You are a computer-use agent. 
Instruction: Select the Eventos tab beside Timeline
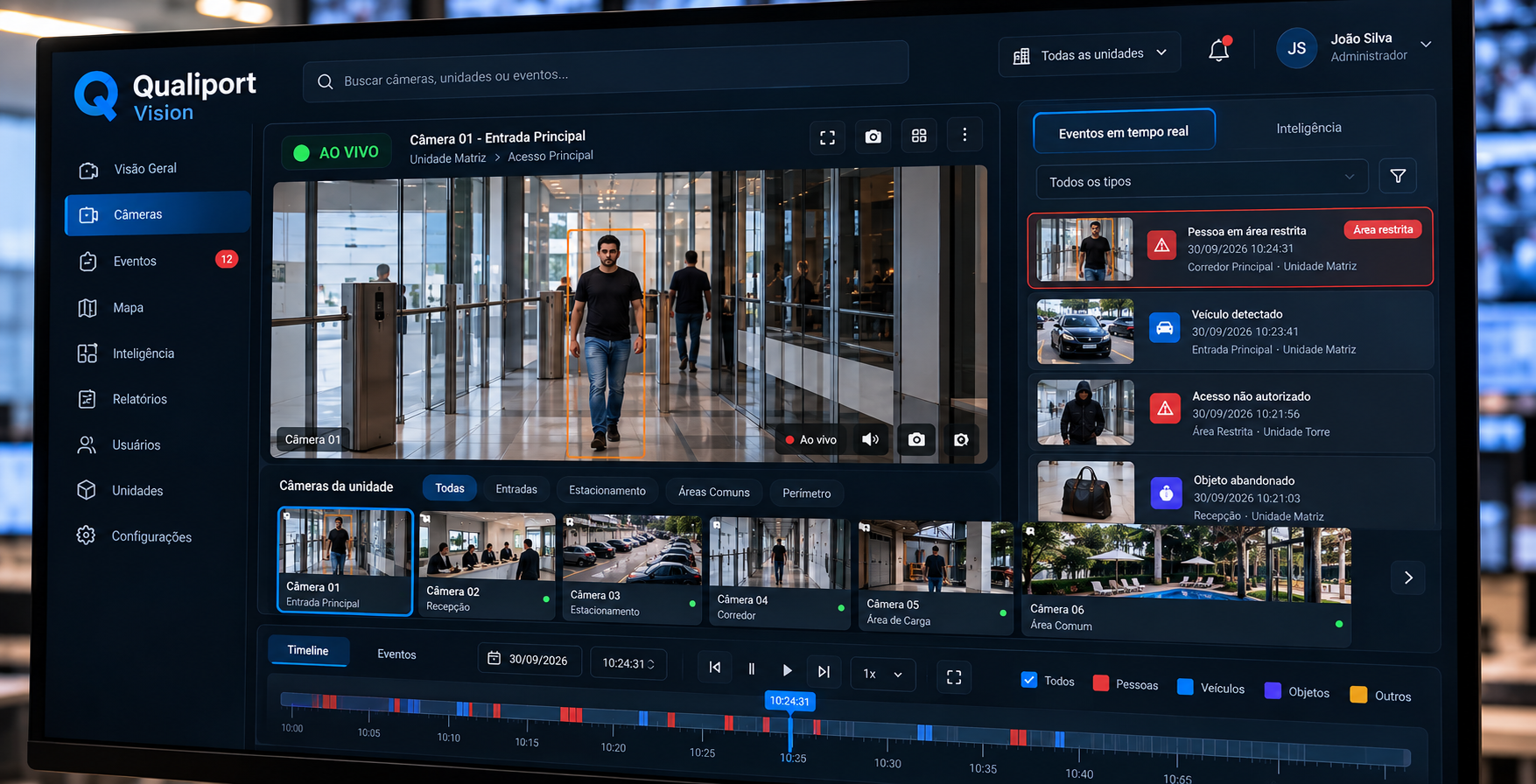tap(396, 654)
